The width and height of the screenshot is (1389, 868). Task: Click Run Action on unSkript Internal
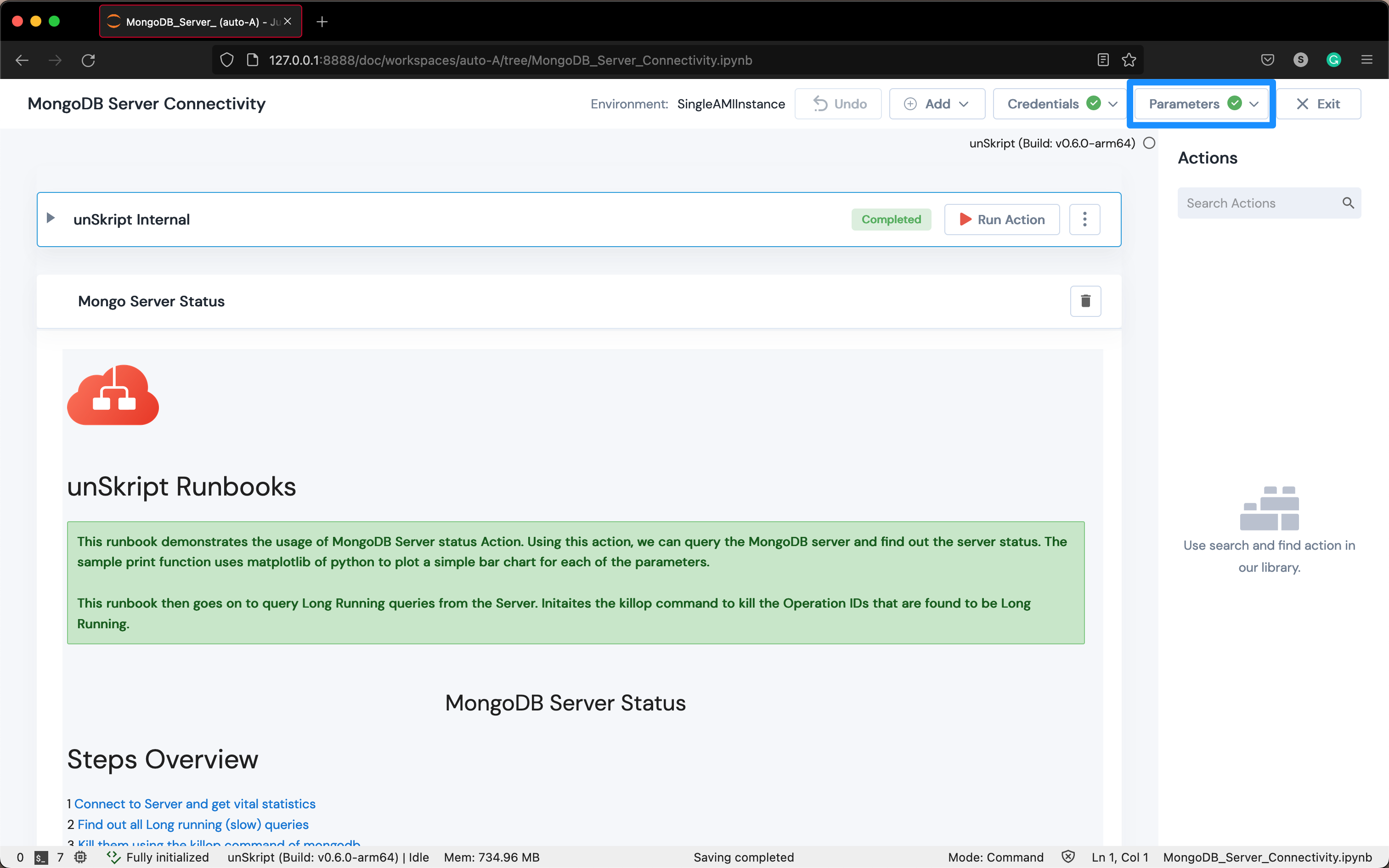tap(1002, 220)
